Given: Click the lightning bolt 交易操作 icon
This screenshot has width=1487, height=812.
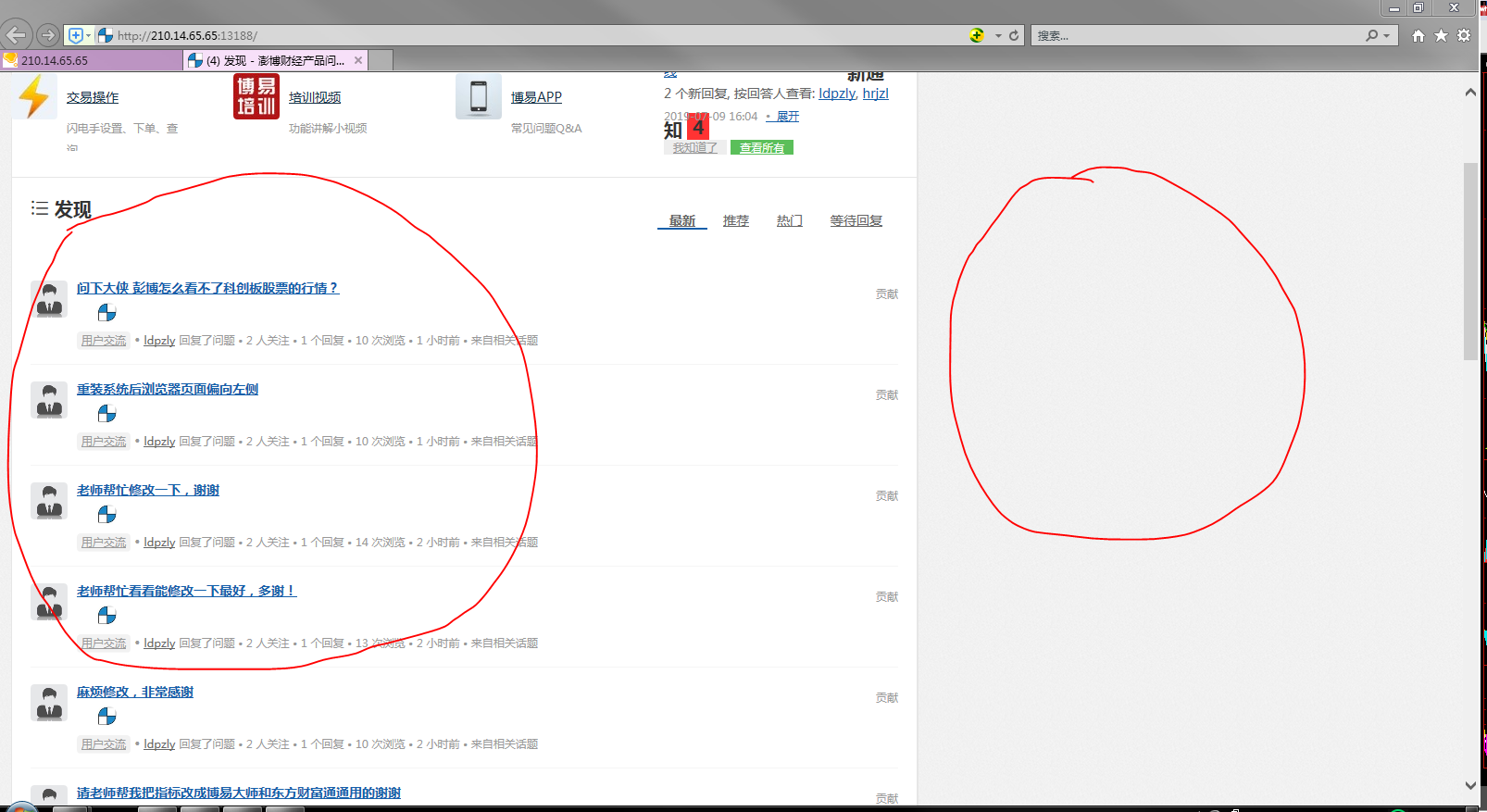Looking at the screenshot, I should (34, 97).
